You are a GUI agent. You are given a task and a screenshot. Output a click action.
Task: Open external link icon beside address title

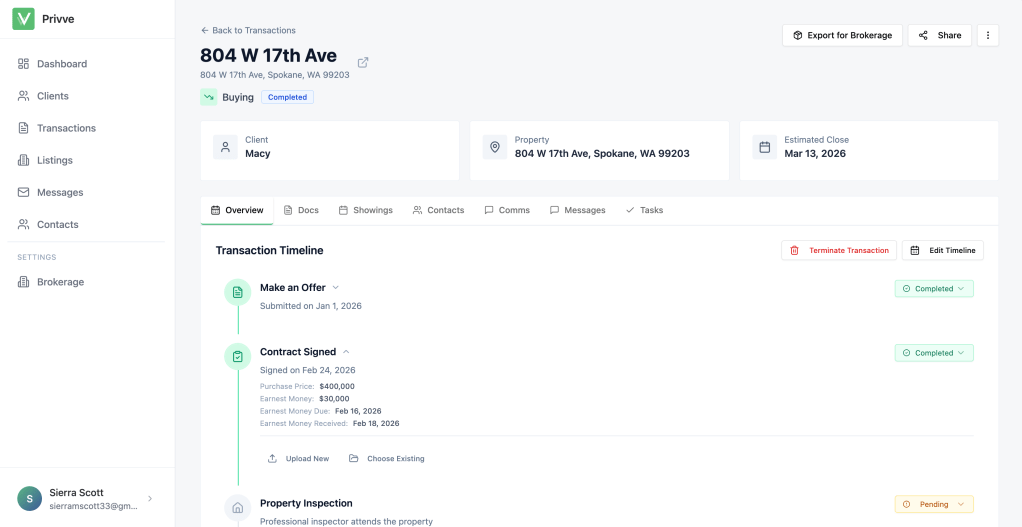363,62
